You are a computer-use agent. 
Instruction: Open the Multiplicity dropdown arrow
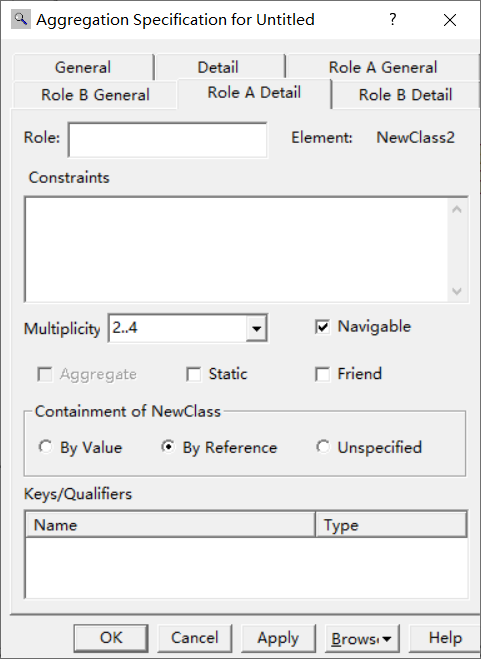(256, 328)
